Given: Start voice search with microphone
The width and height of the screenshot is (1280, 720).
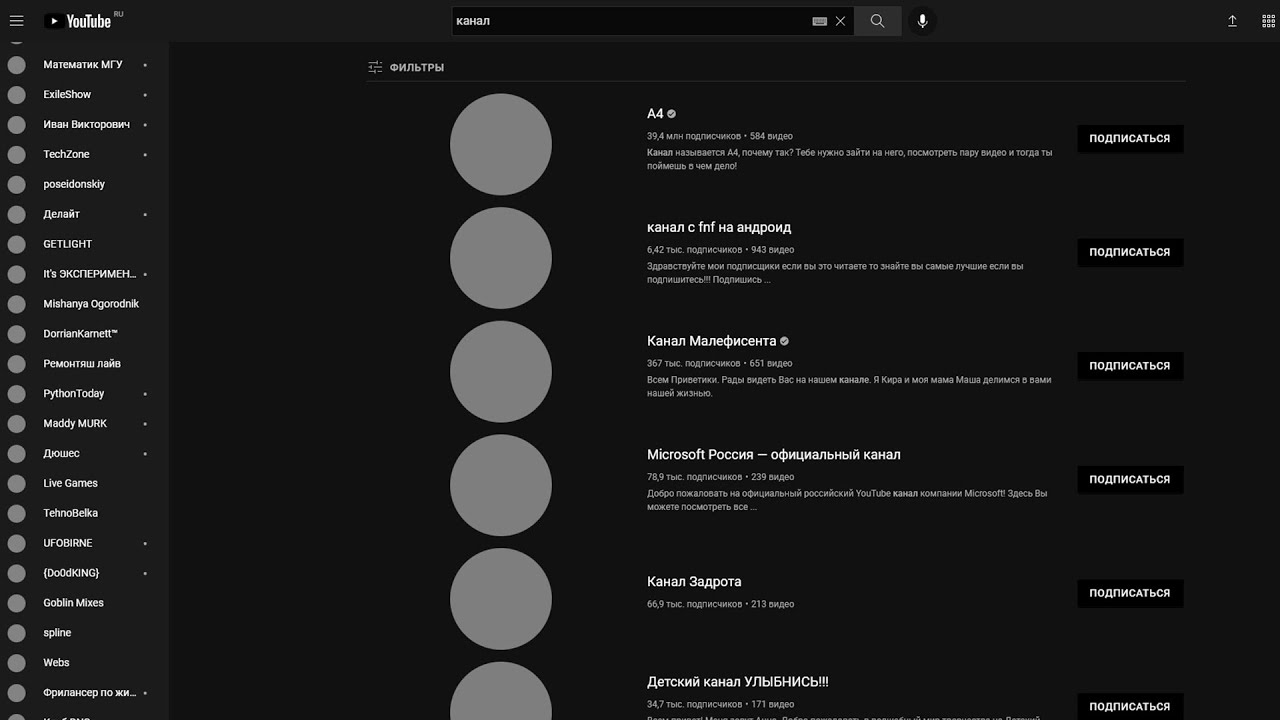Looking at the screenshot, I should click(x=922, y=21).
